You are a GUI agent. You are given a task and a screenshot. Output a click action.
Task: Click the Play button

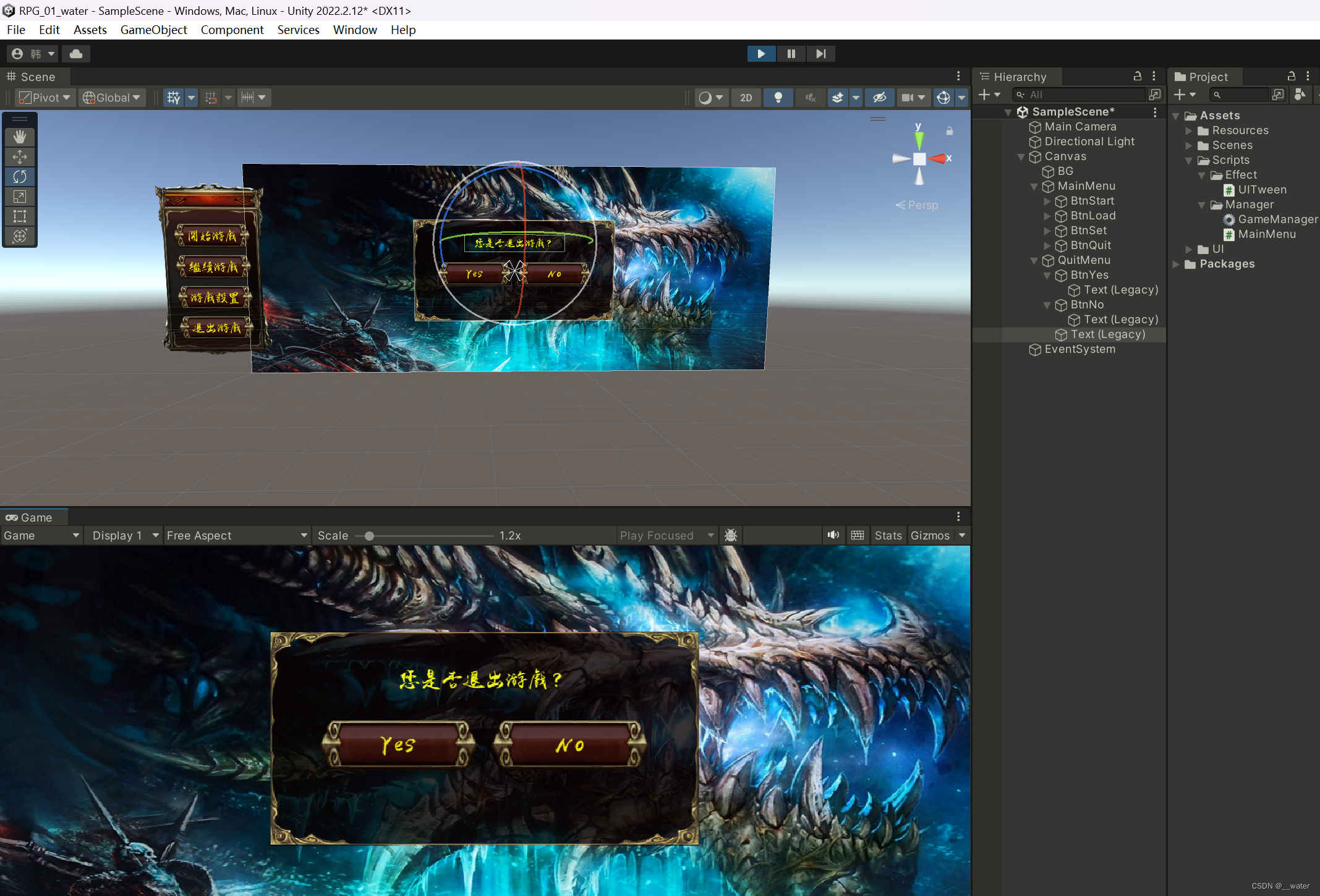[761, 54]
